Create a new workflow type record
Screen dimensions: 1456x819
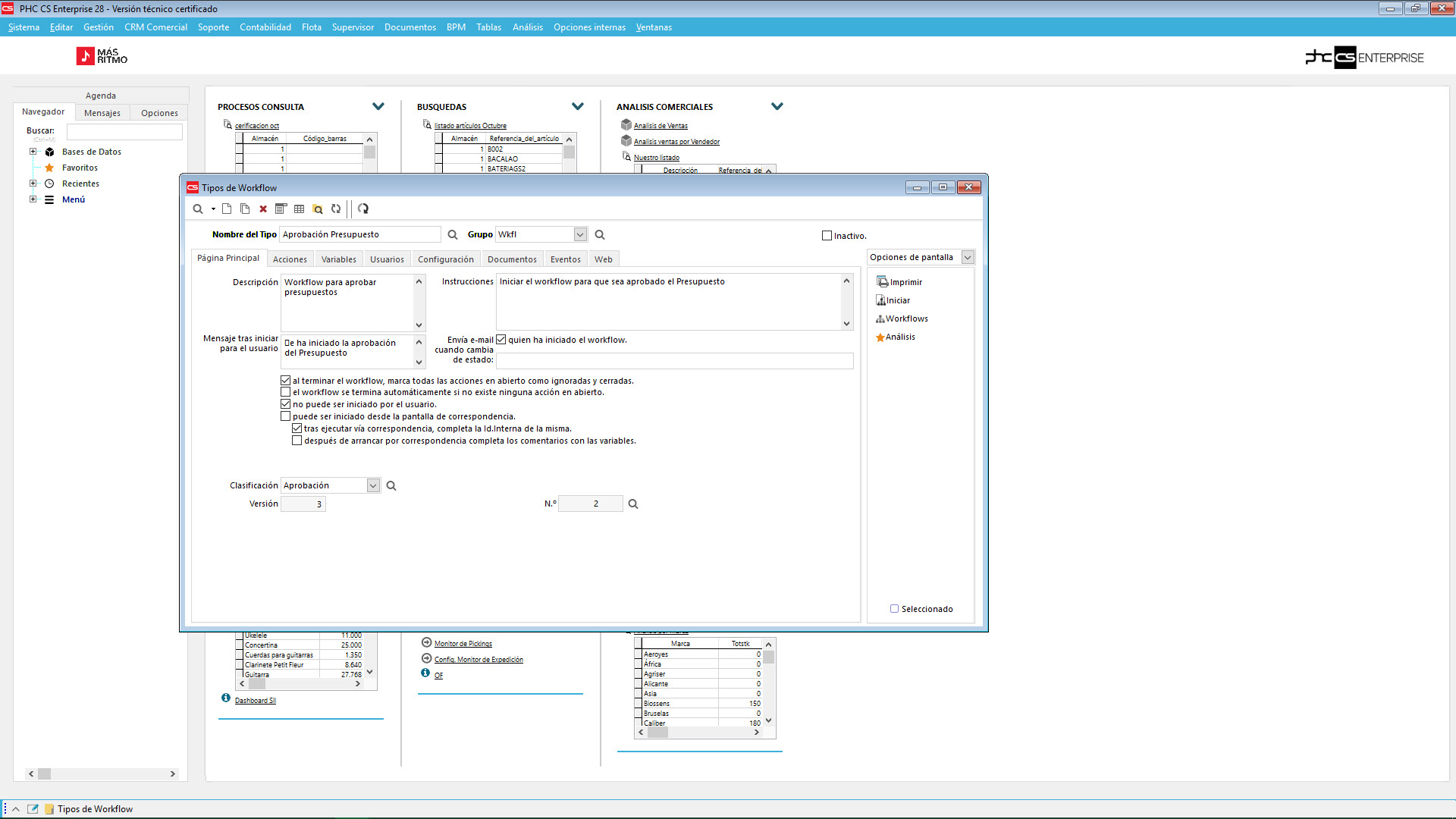[x=227, y=209]
